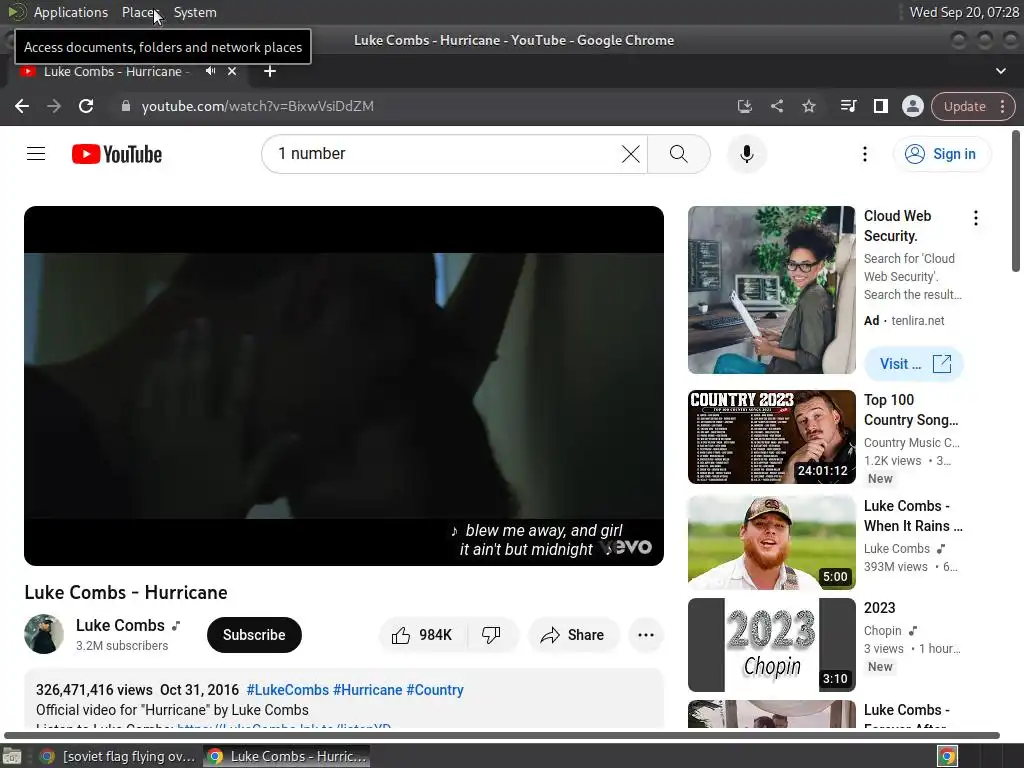Image resolution: width=1024 pixels, height=768 pixels.
Task: Open the YouTube guide hamburger menu
Action: tap(36, 154)
